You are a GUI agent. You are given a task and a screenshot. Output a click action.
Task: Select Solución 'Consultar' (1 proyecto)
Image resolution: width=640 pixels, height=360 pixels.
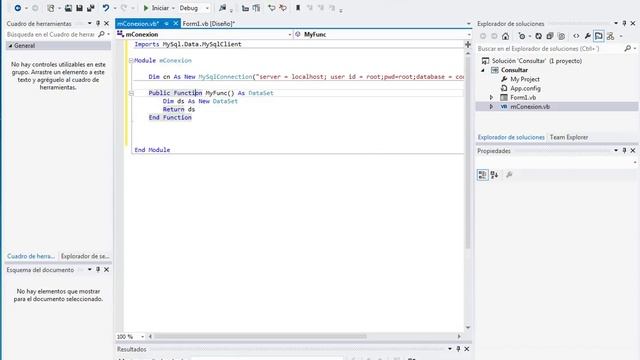point(537,61)
